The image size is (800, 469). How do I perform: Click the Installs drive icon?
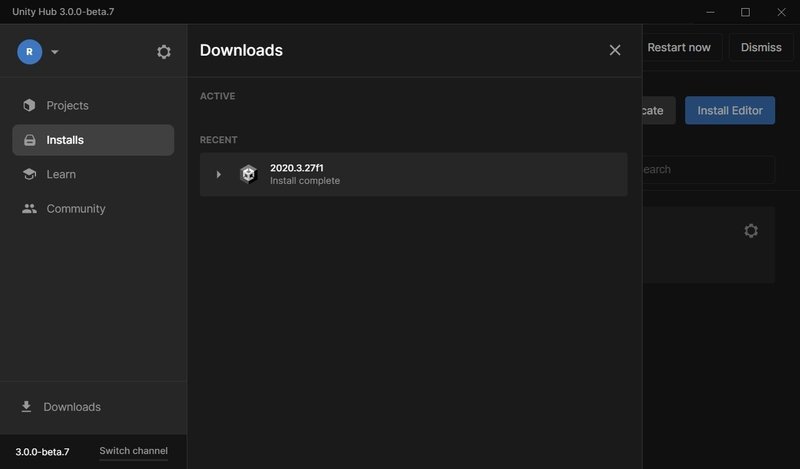pos(30,140)
